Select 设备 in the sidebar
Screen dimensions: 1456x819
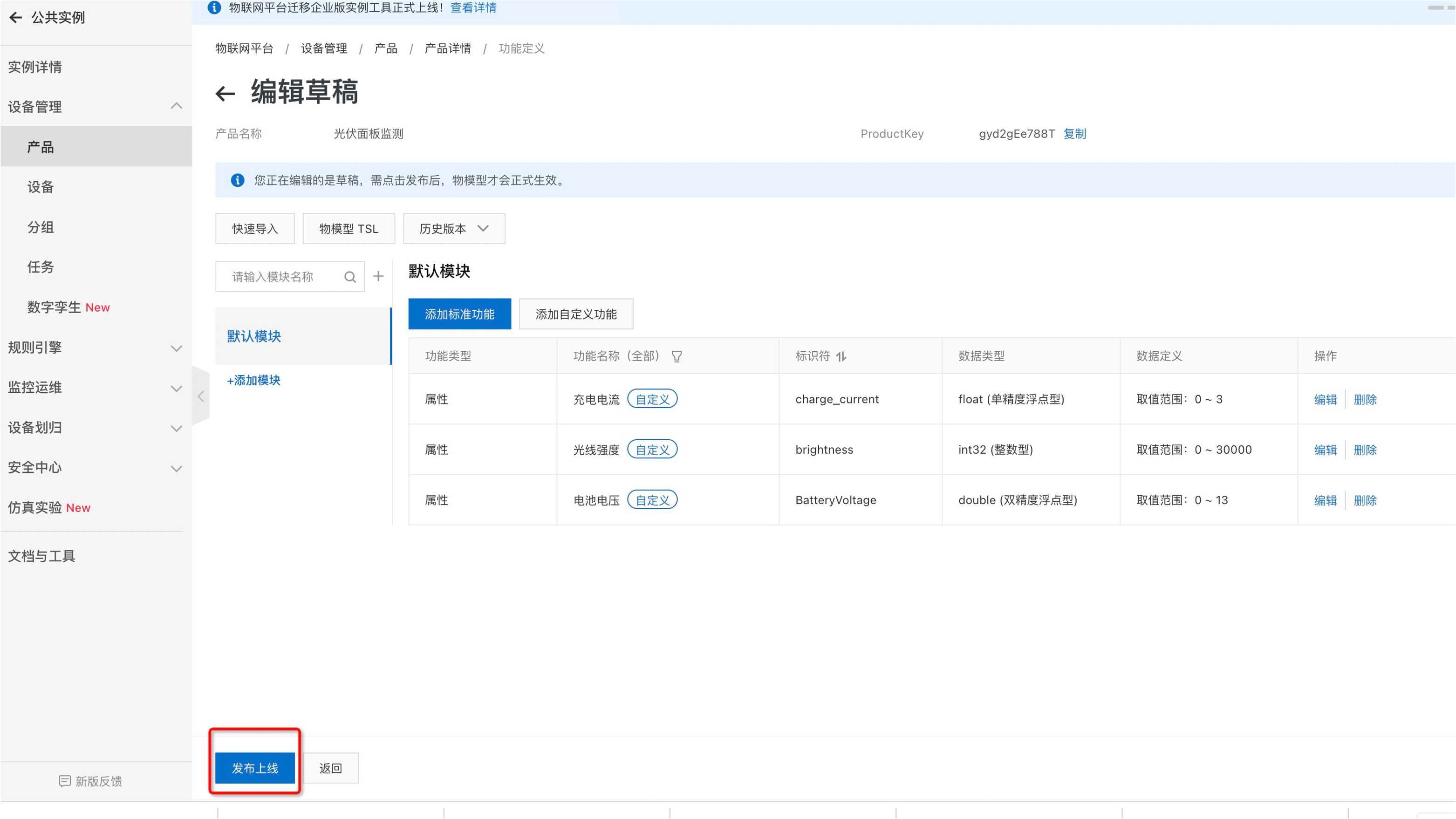41,186
